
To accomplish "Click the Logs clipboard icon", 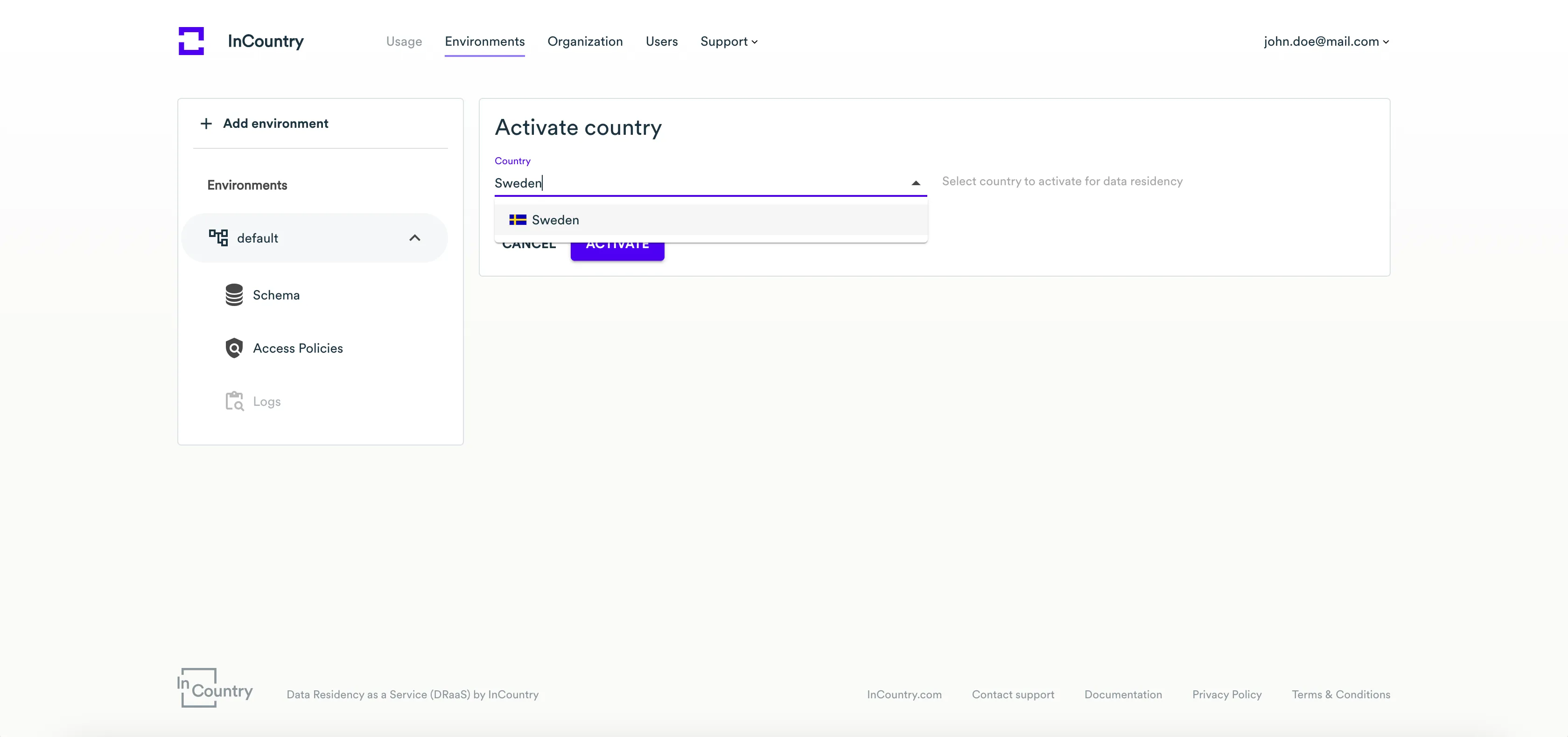I will pyautogui.click(x=234, y=401).
